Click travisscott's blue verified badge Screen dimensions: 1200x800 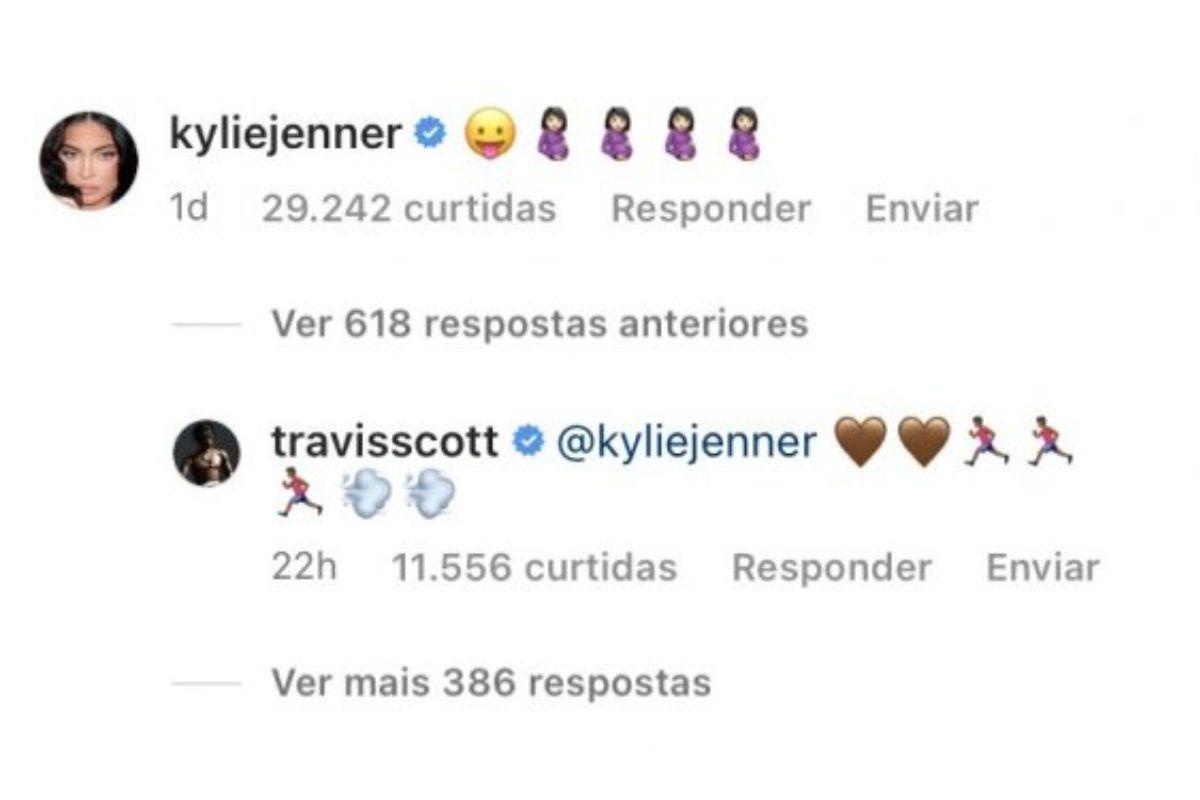527,441
